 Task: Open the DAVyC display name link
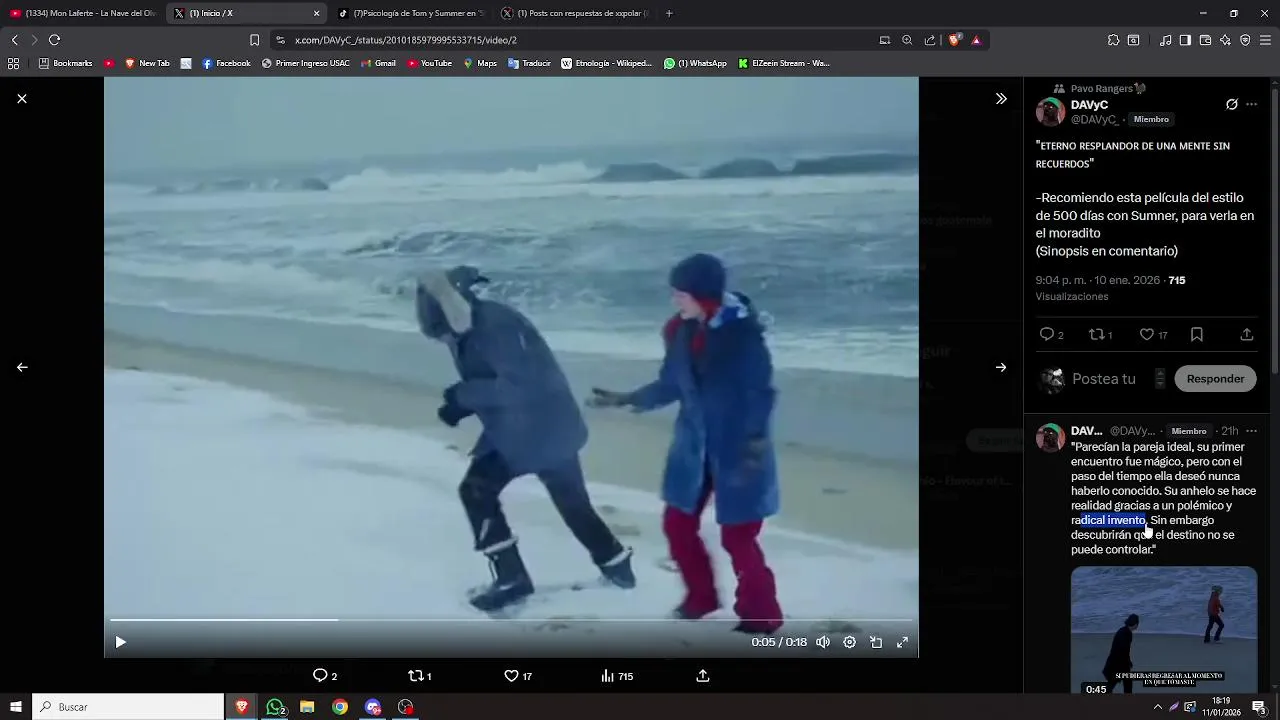tap(1089, 104)
